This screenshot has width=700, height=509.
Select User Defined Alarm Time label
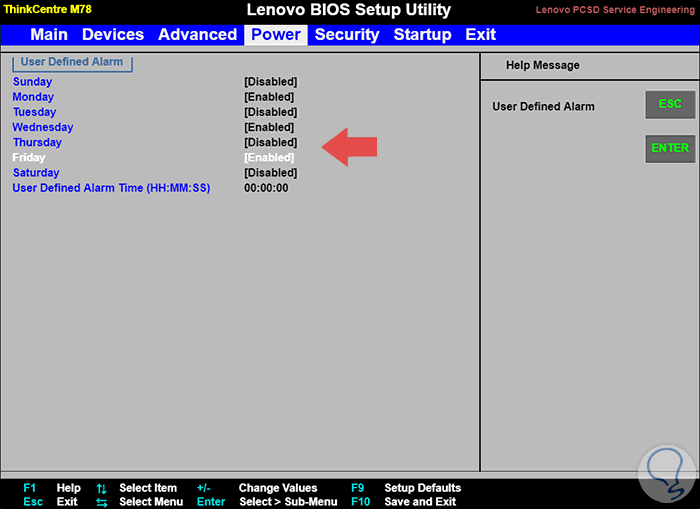tap(111, 188)
